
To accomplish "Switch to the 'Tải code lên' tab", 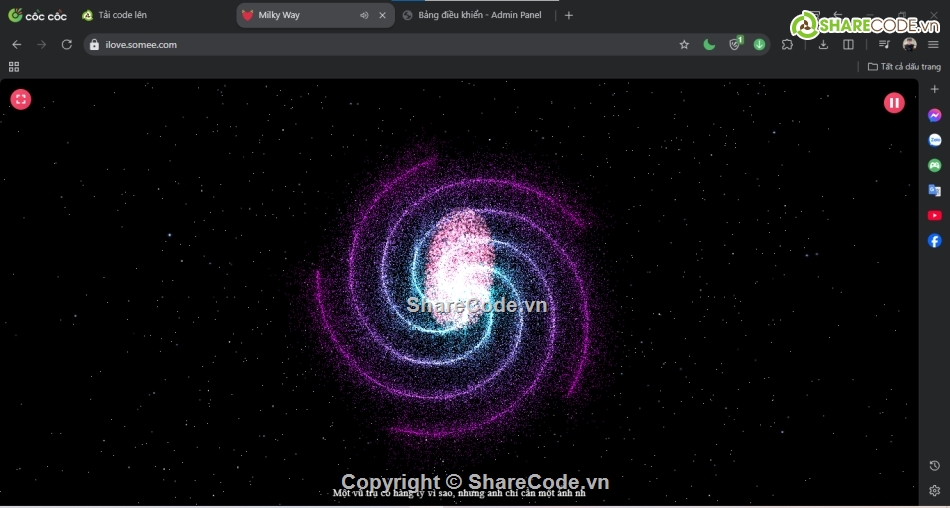I will click(122, 15).
